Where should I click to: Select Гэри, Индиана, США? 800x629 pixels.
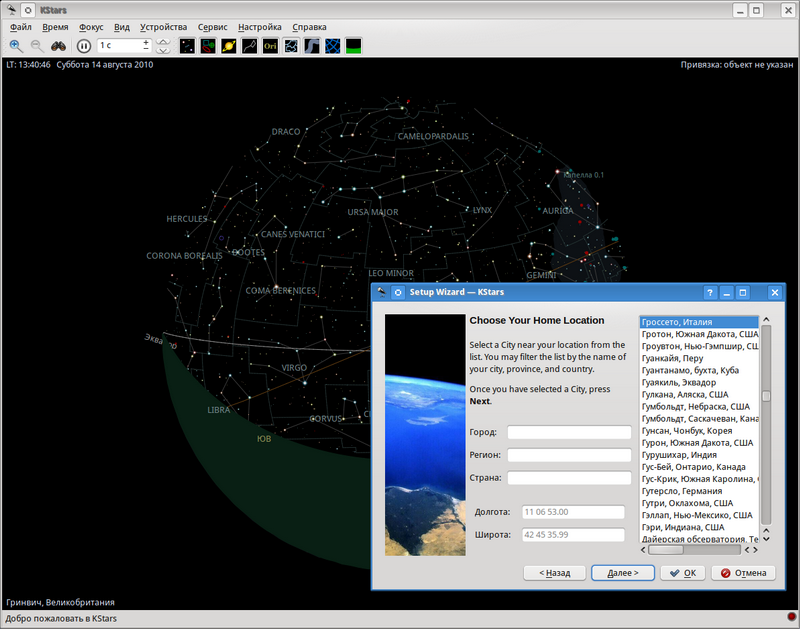click(699, 527)
